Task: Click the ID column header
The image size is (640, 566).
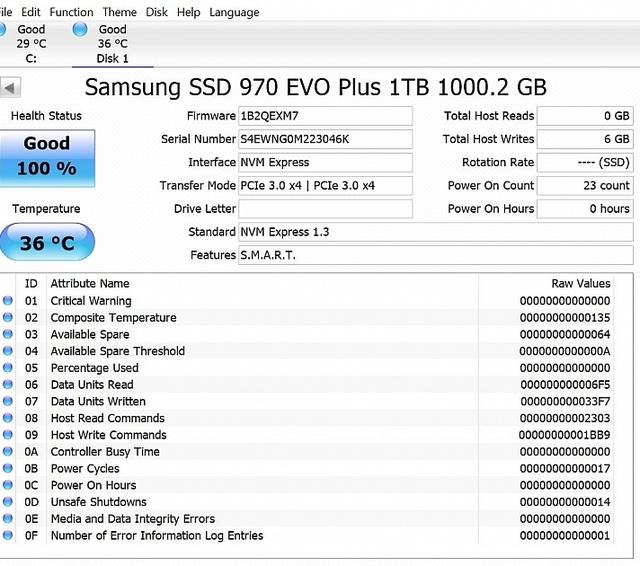Action: 31,284
